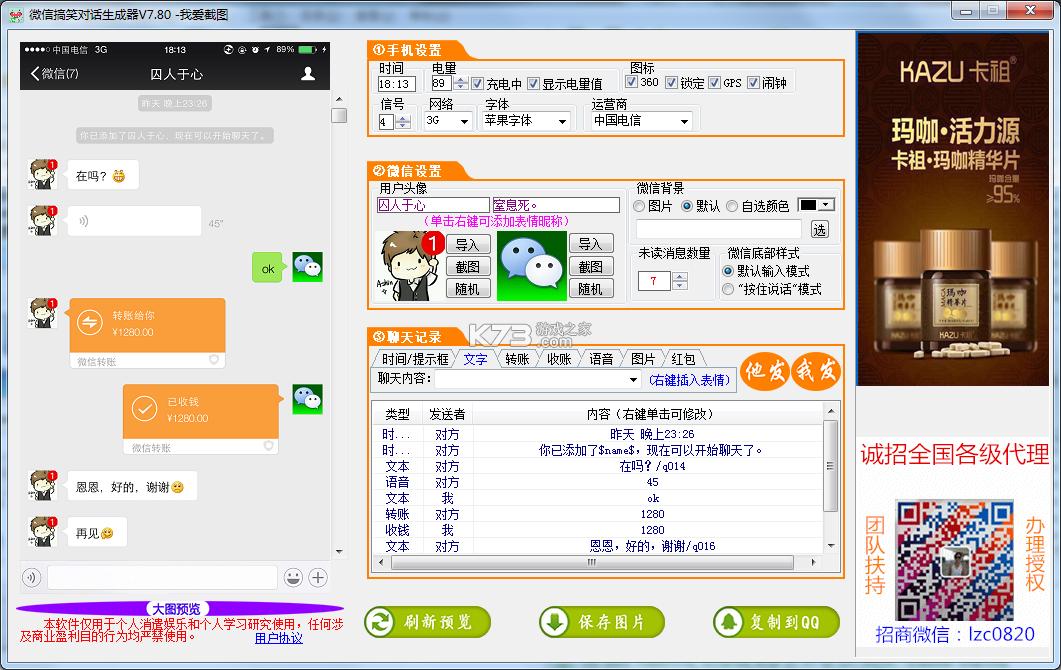Toggle the 360 icon checkbox
1061x670 pixels.
click(631, 82)
